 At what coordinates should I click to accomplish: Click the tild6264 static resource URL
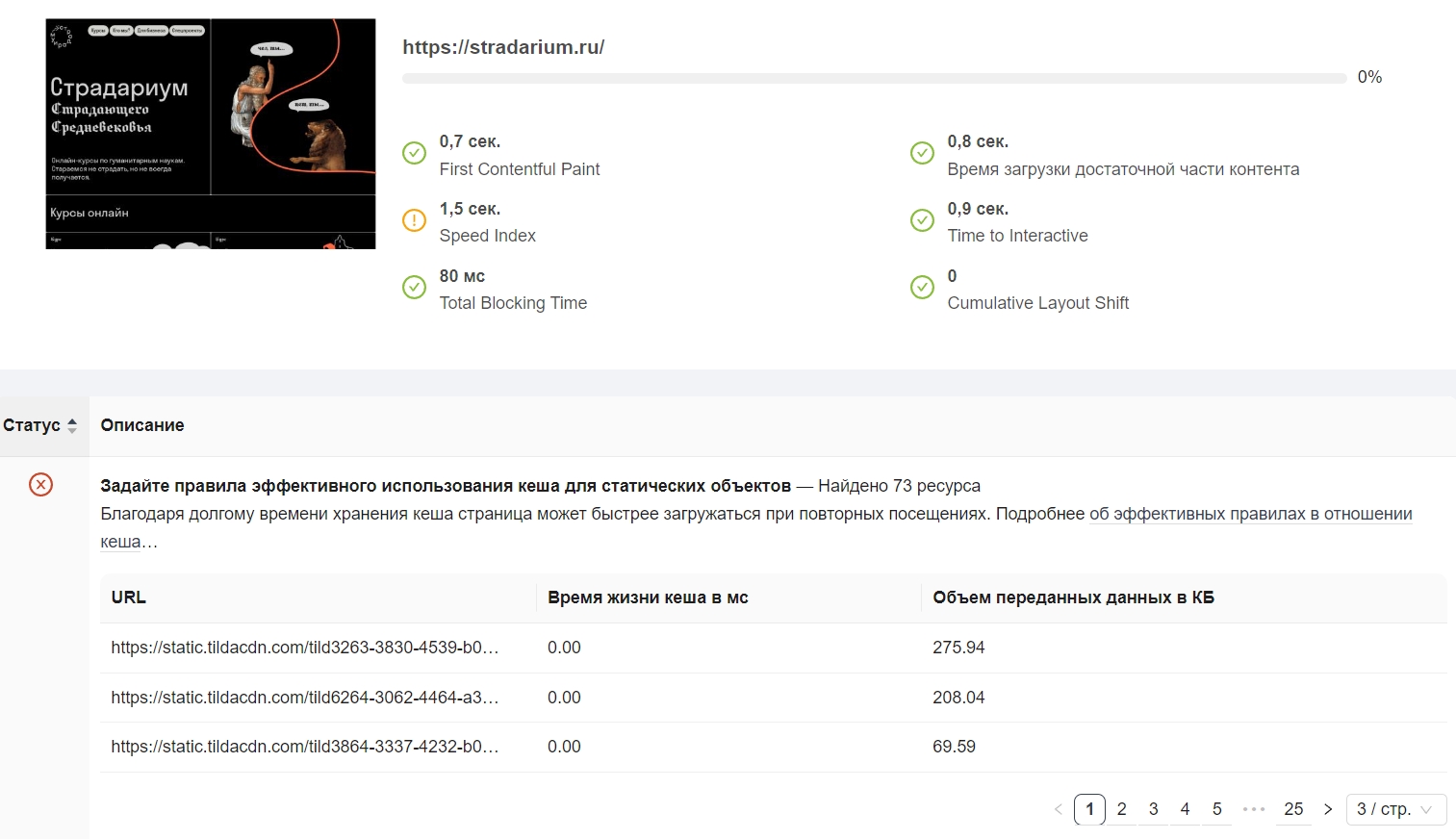click(x=304, y=698)
